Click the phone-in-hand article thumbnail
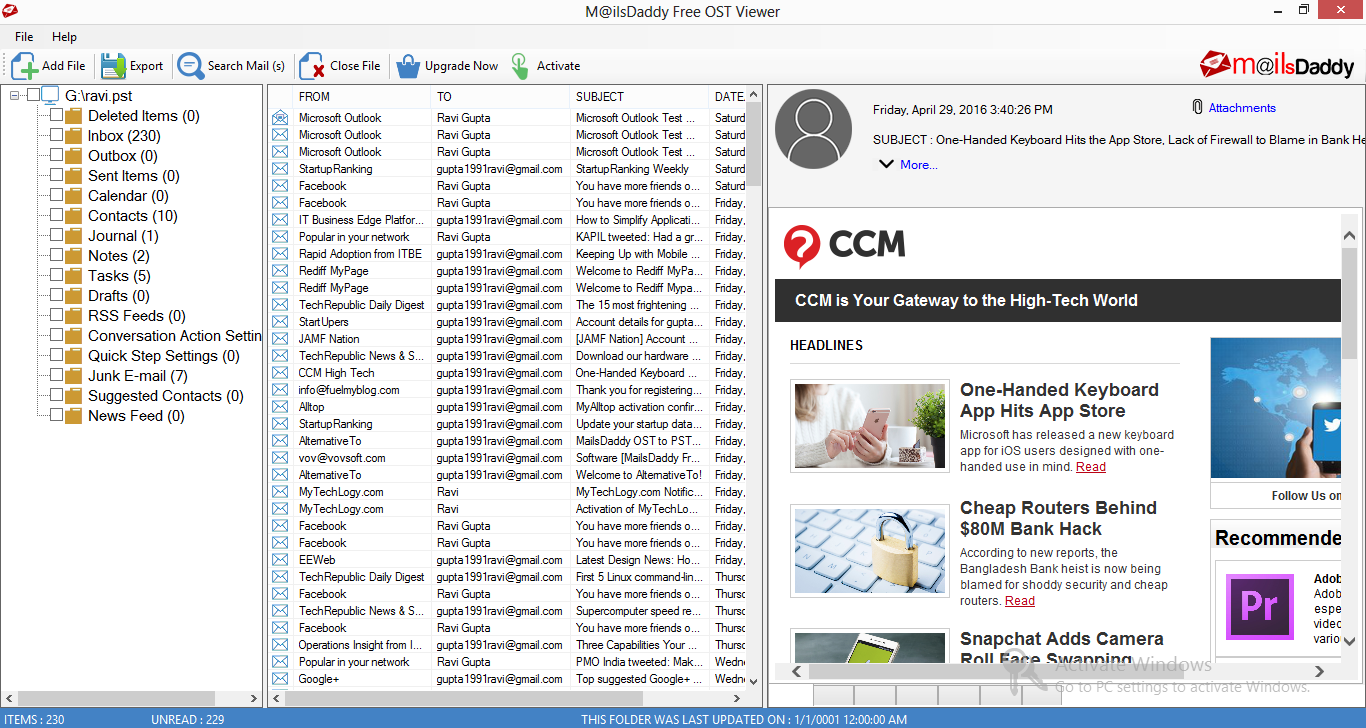This screenshot has width=1366, height=728. [x=870, y=426]
